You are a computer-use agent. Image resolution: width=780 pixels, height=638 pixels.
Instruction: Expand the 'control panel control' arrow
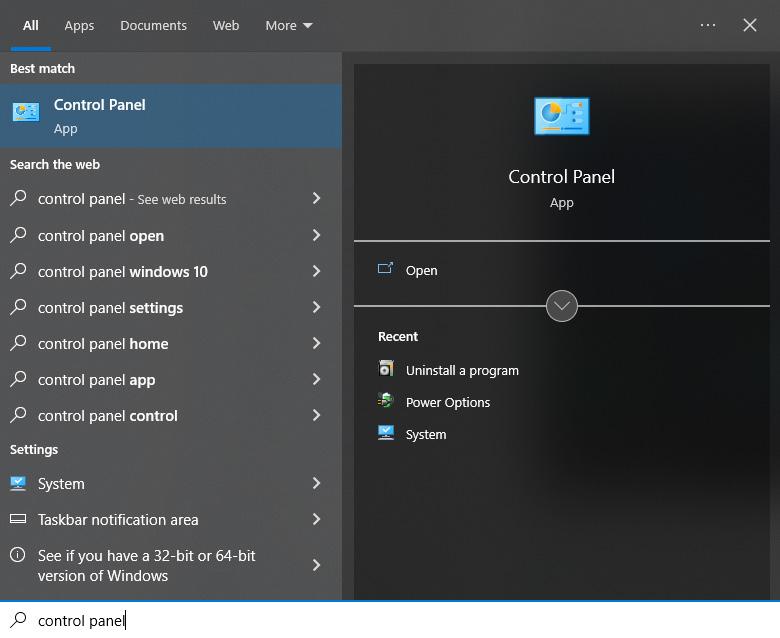(x=316, y=415)
